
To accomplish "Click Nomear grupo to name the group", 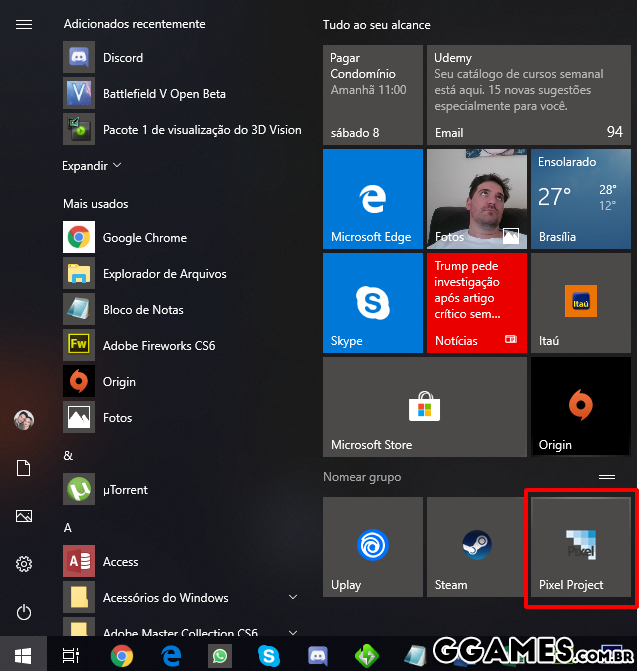I will point(362,477).
